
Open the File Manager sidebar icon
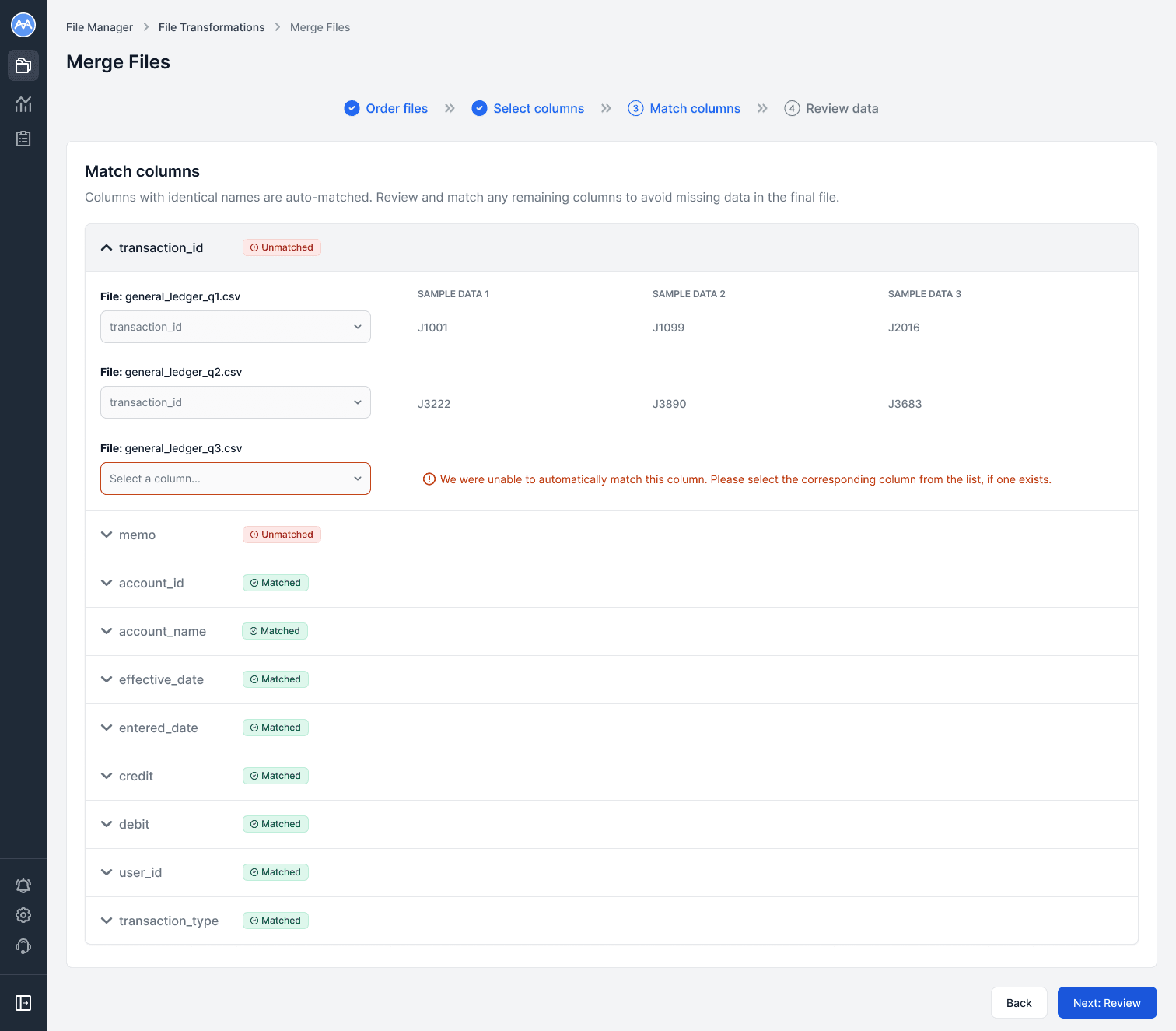(x=23, y=65)
